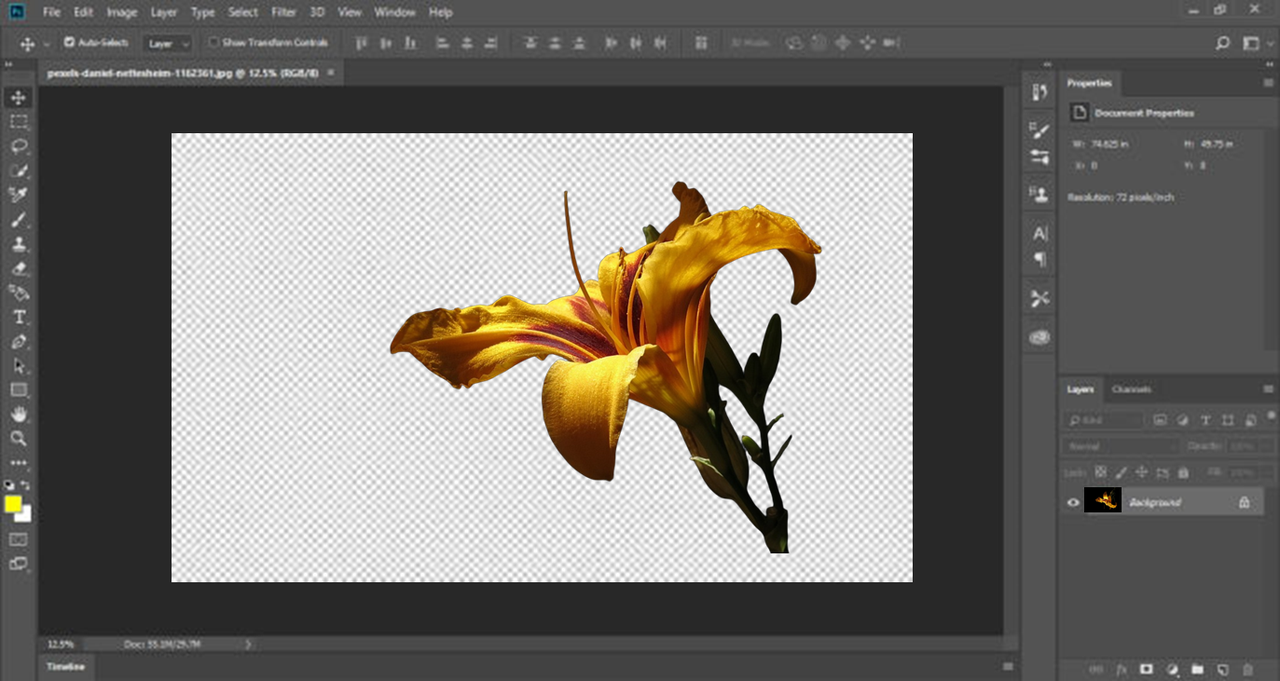
Task: Click the Clone Stamp tool
Action: [x=19, y=244]
